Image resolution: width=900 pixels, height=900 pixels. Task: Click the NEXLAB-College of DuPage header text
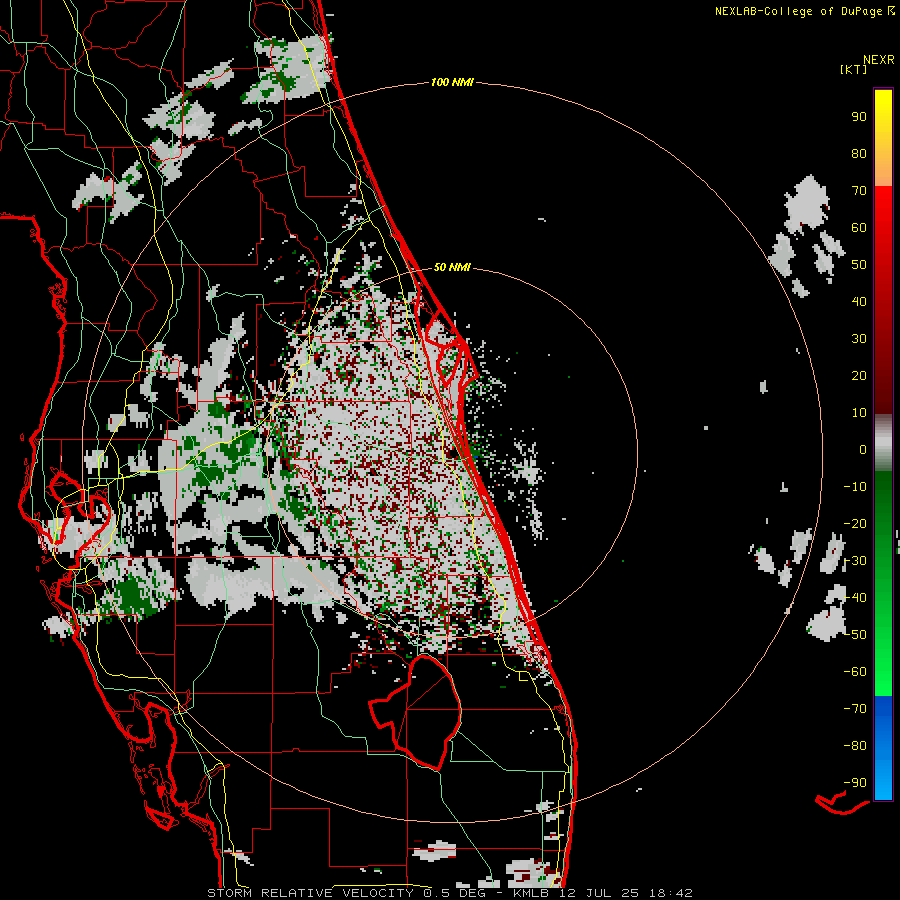point(798,11)
